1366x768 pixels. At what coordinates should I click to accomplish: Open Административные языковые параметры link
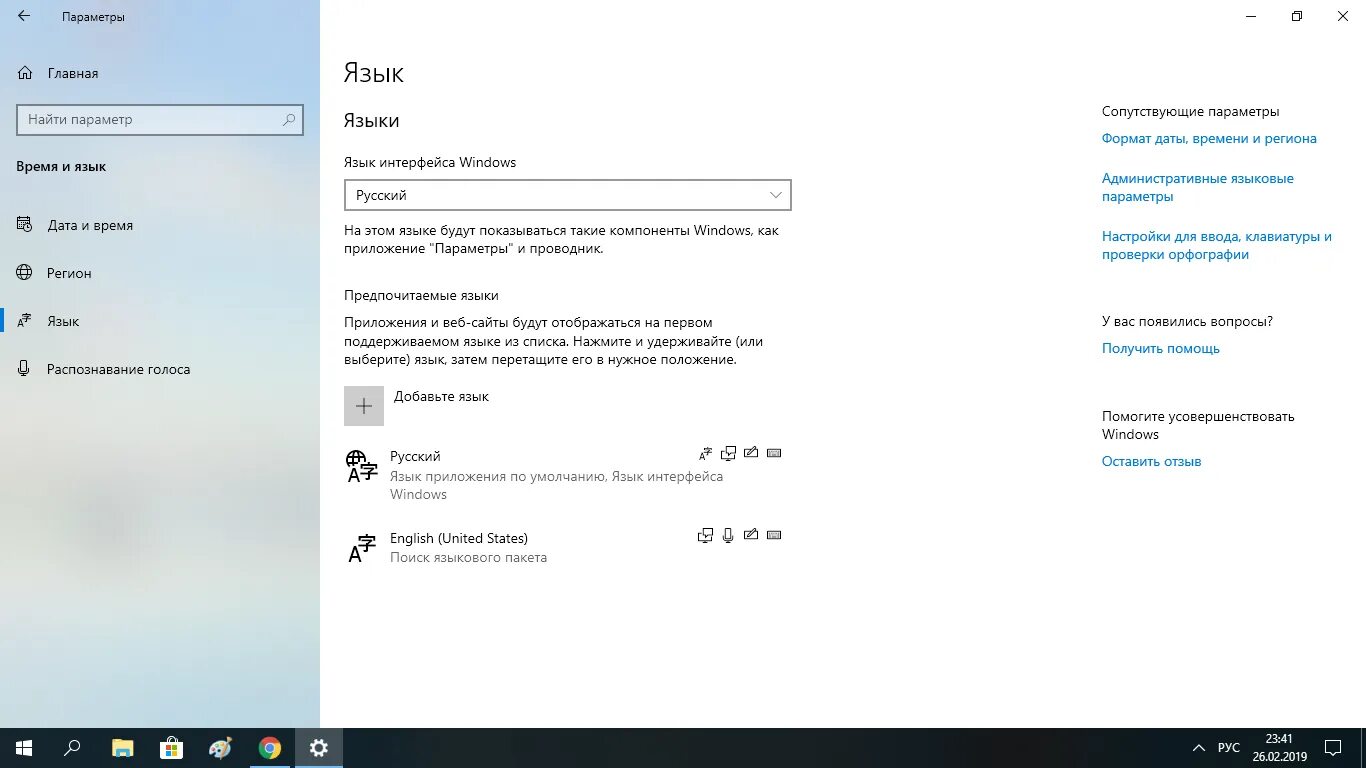pyautogui.click(x=1198, y=188)
